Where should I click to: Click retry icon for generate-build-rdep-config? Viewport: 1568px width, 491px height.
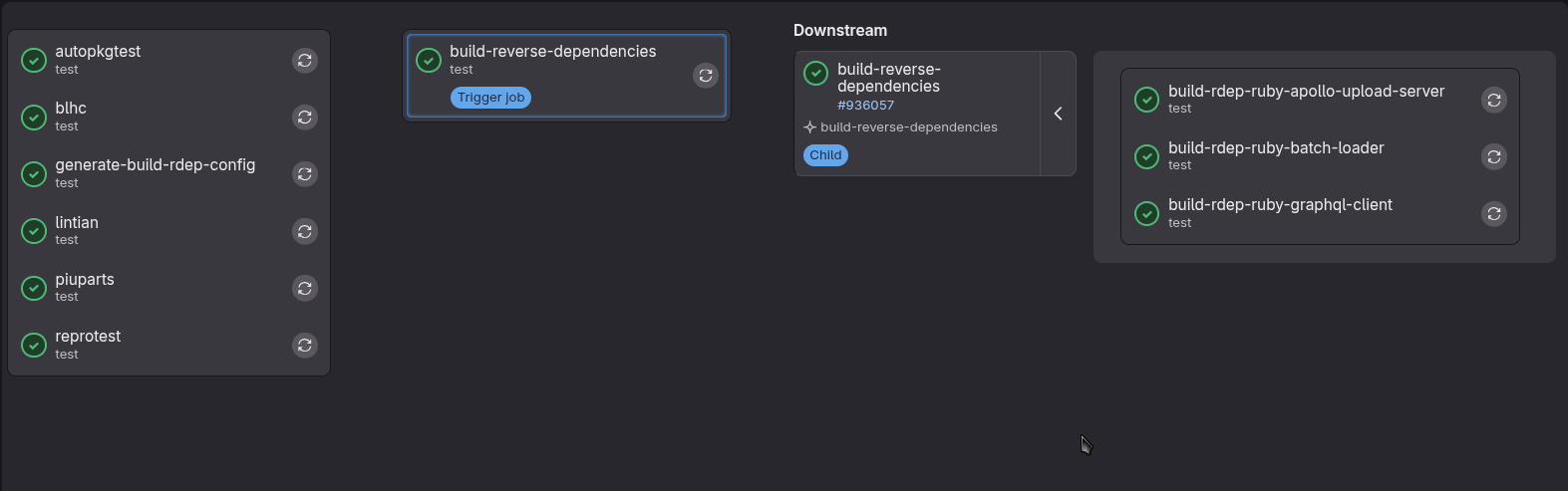(305, 174)
